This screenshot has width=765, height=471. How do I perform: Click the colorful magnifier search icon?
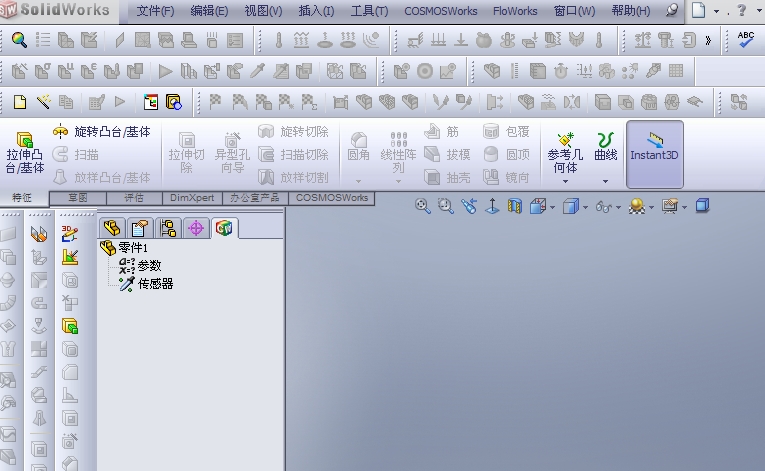click(x=19, y=40)
